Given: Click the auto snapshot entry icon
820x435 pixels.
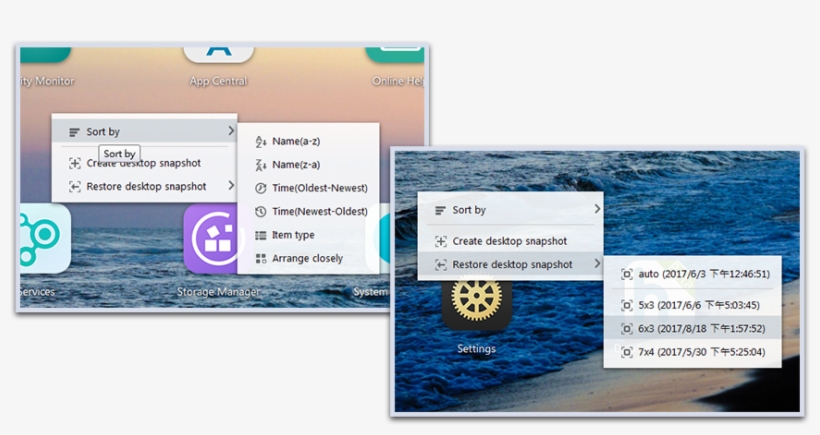Looking at the screenshot, I should coord(627,274).
